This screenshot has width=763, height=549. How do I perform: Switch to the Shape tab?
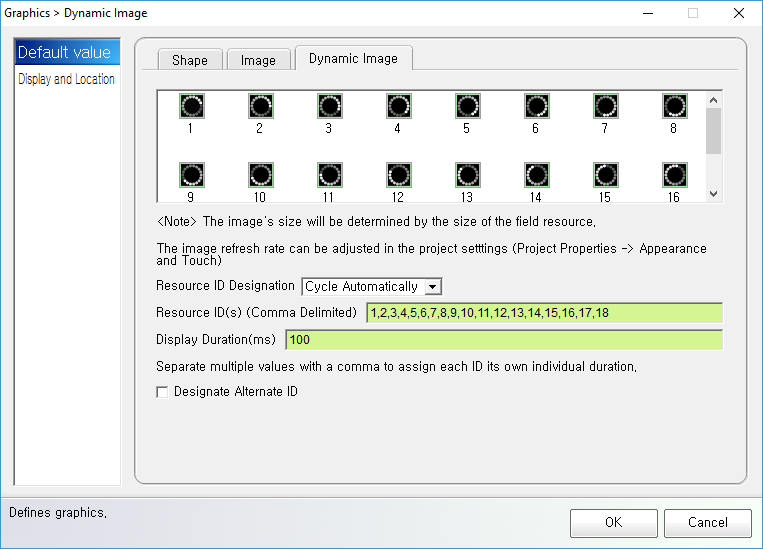190,60
